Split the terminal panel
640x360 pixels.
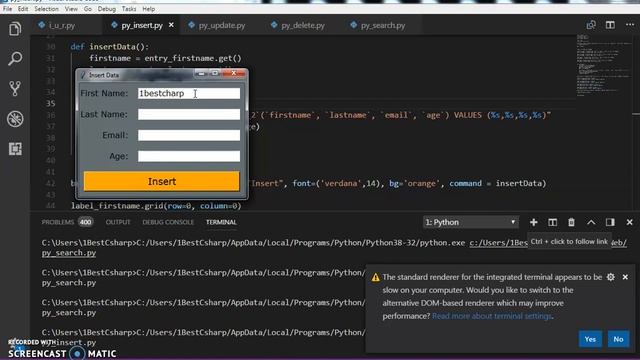552,222
